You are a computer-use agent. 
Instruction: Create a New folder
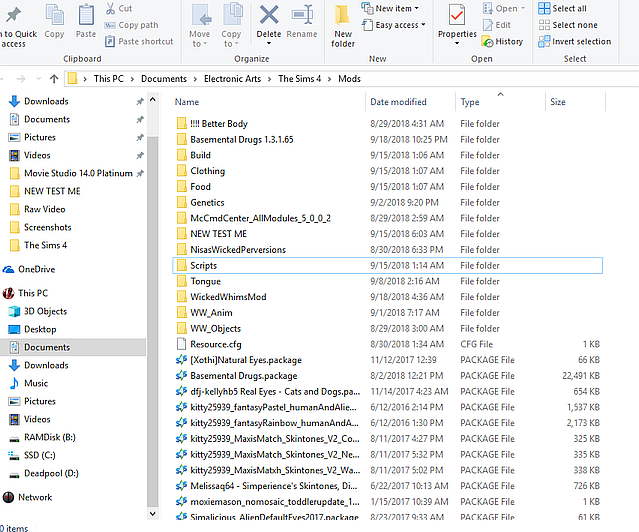[x=343, y=26]
